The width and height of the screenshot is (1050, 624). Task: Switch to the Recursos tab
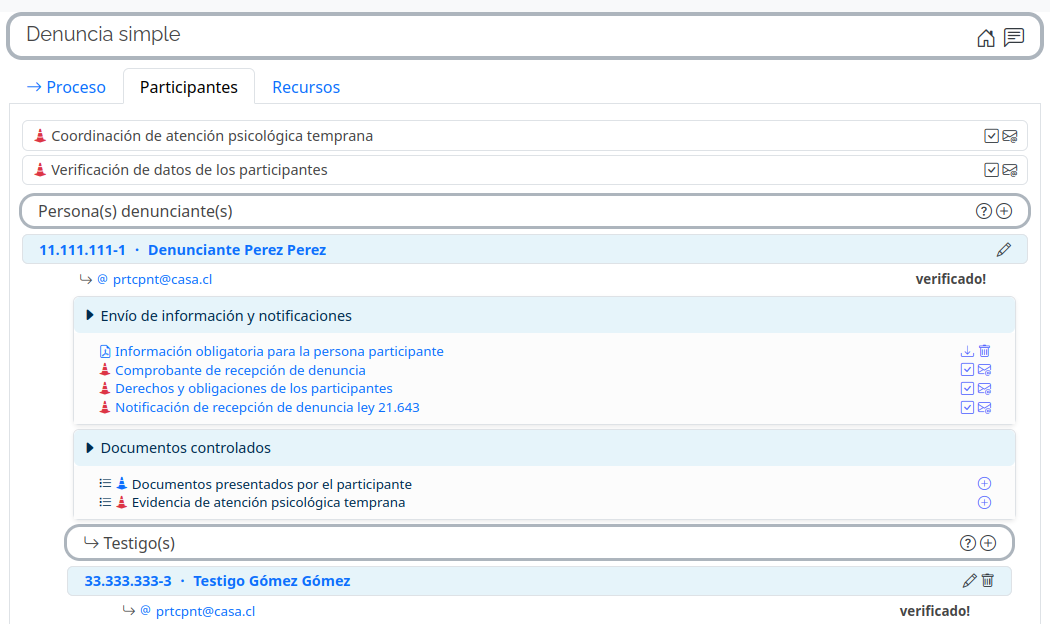[306, 87]
